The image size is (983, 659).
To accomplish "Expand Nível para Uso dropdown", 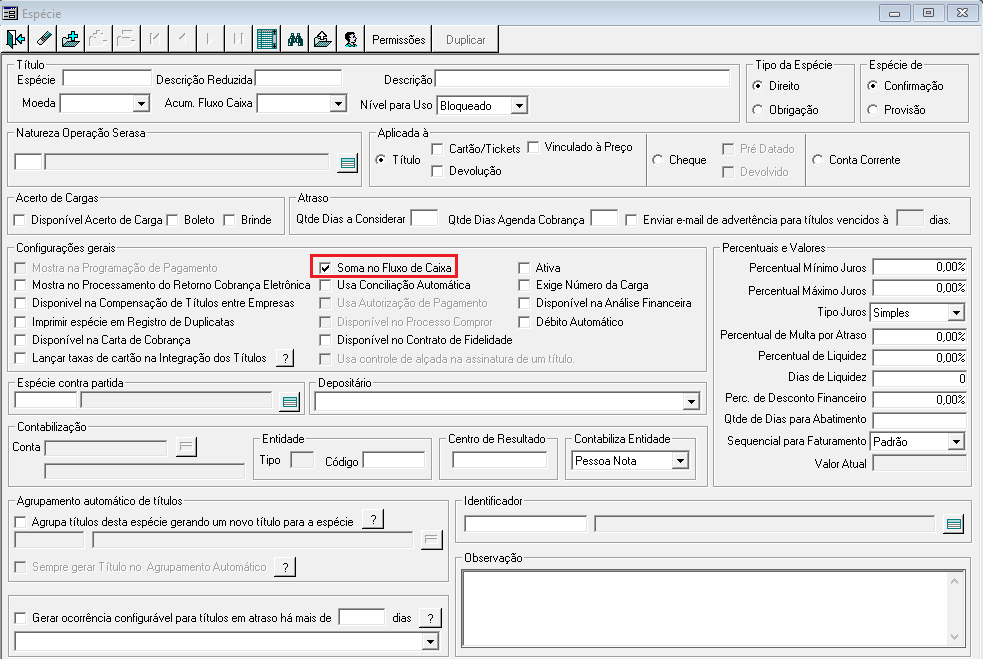I will tap(519, 106).
